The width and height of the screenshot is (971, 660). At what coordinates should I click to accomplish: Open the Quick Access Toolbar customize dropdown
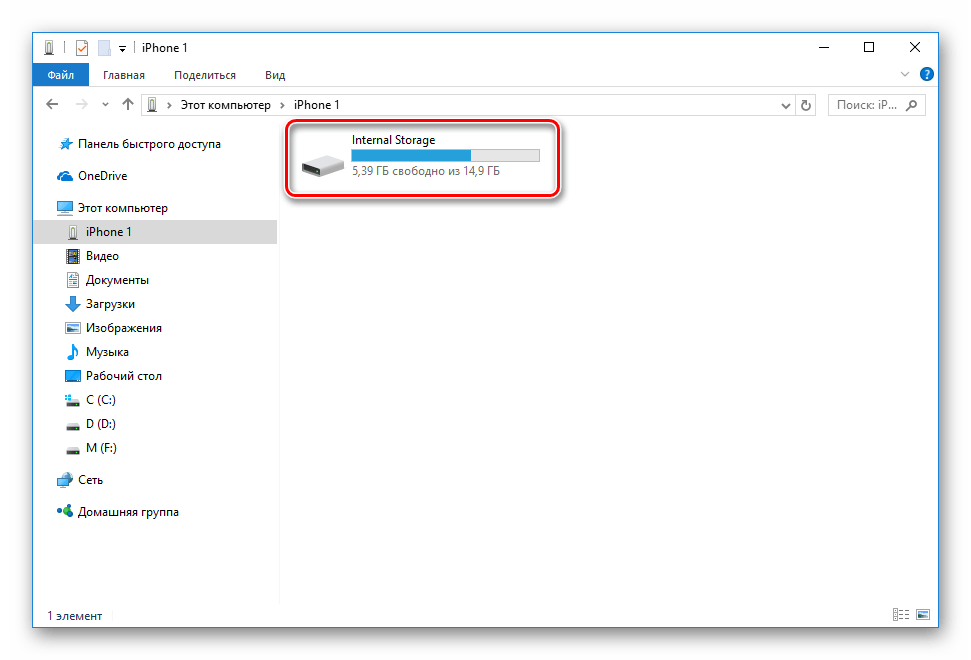tap(122, 48)
